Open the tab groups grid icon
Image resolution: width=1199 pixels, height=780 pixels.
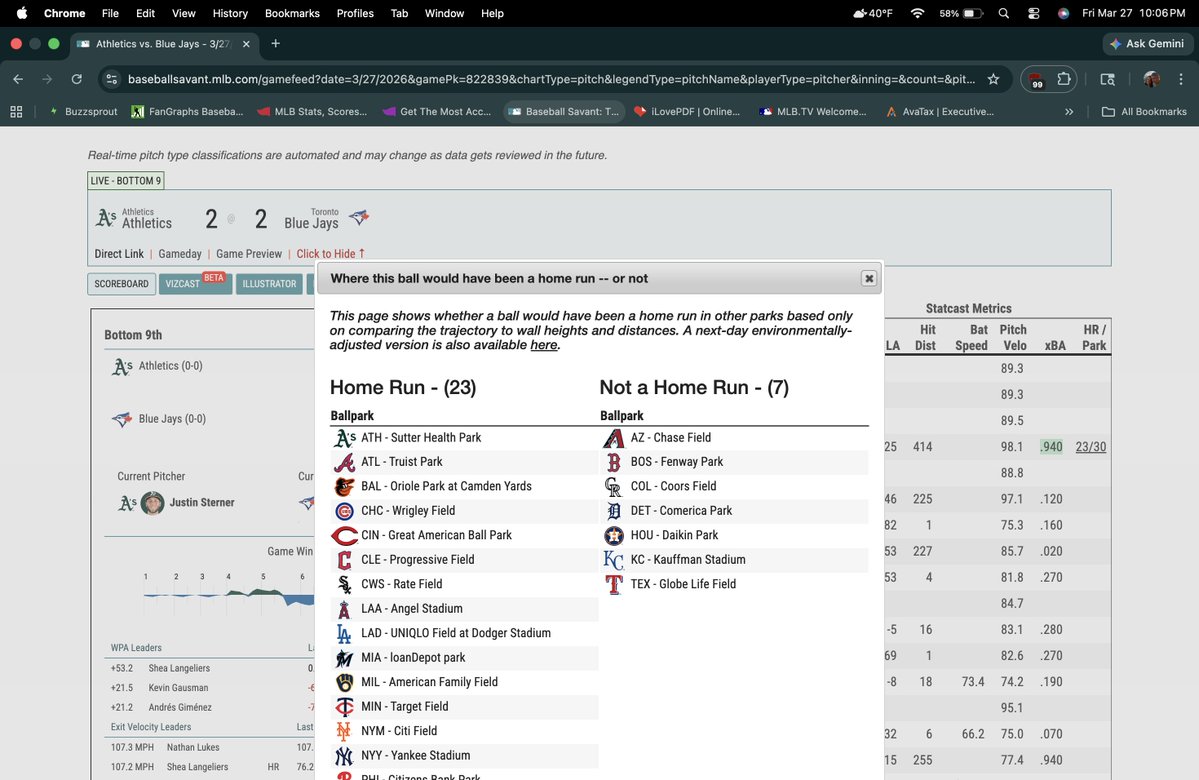[16, 112]
